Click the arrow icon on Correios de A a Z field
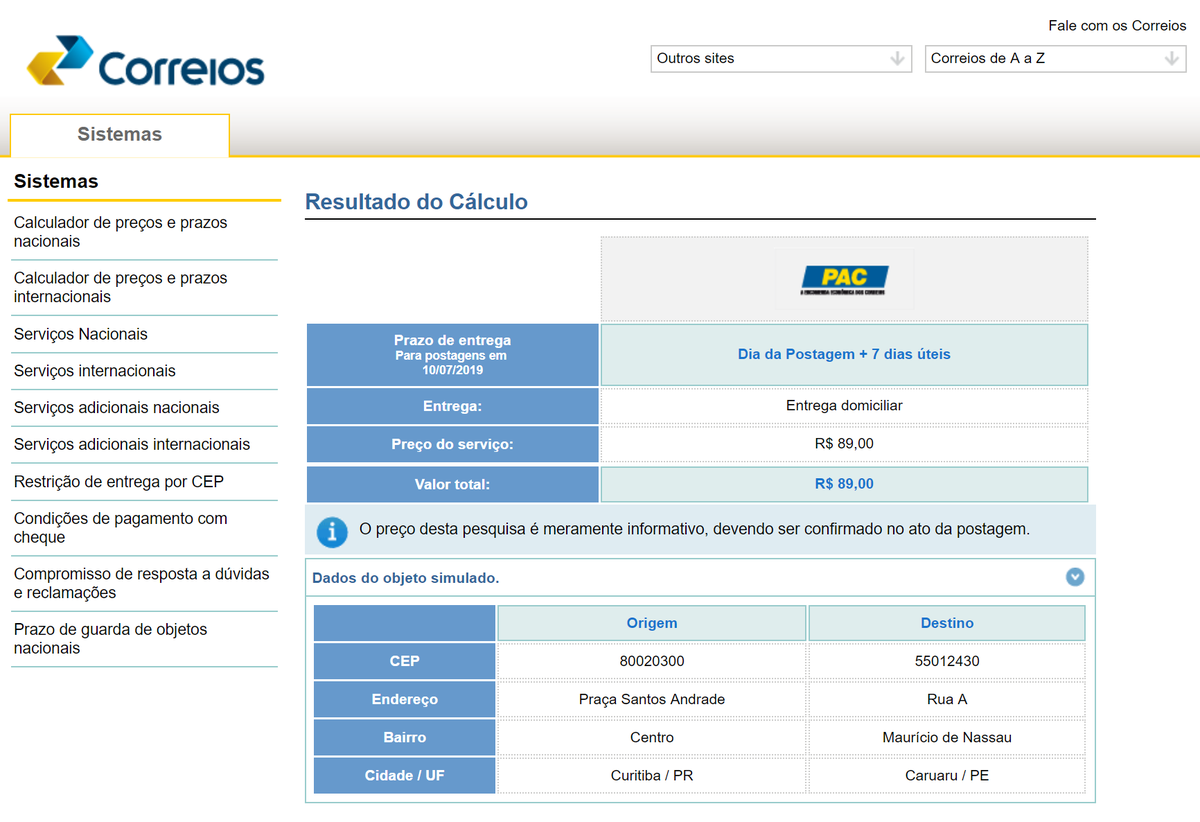This screenshot has height=822, width=1200. (x=1172, y=59)
